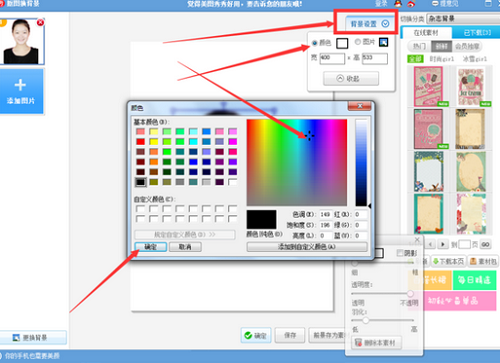
Task: Collapse the panel with 收起 button
Action: tap(351, 79)
